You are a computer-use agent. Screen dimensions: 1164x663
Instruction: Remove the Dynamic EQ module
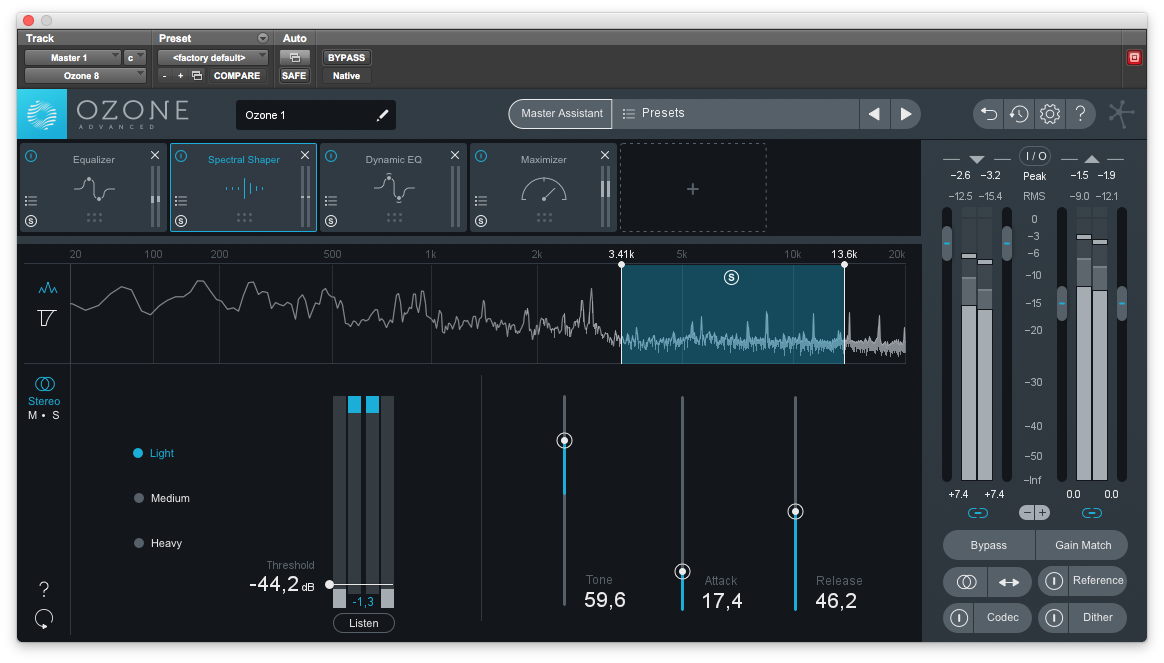(x=454, y=155)
